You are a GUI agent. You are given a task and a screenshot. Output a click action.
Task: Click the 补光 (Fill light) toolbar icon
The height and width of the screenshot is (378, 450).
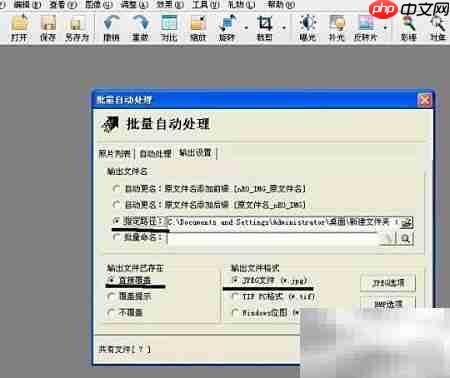(x=336, y=28)
